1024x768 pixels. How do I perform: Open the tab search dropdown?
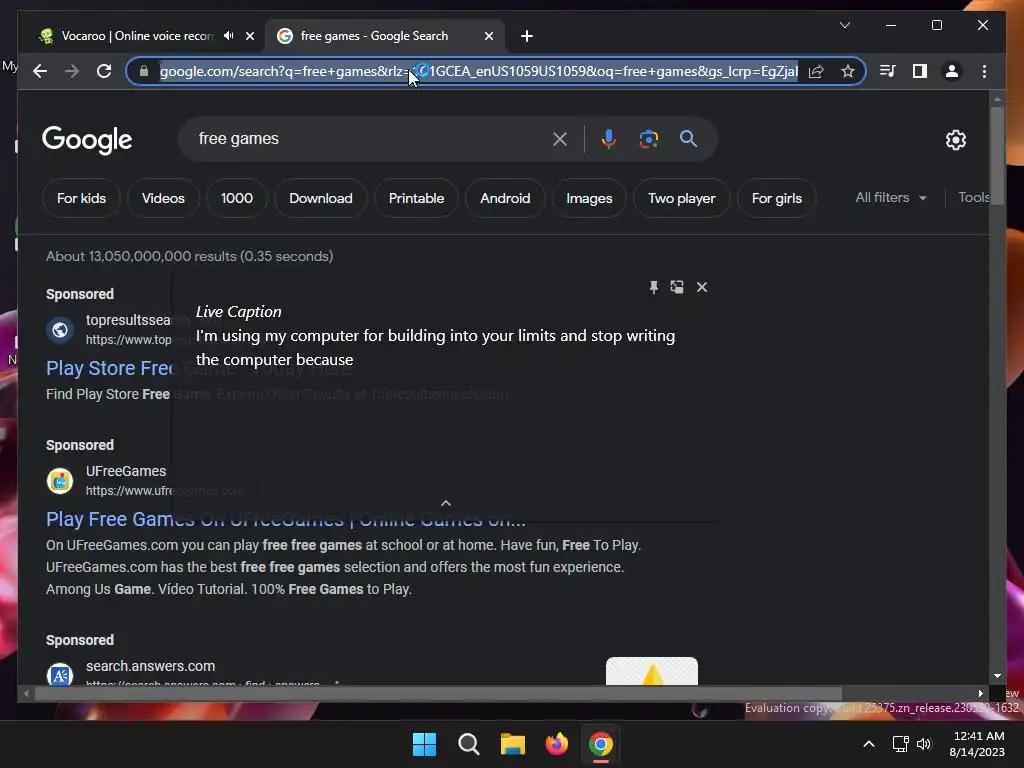point(844,25)
